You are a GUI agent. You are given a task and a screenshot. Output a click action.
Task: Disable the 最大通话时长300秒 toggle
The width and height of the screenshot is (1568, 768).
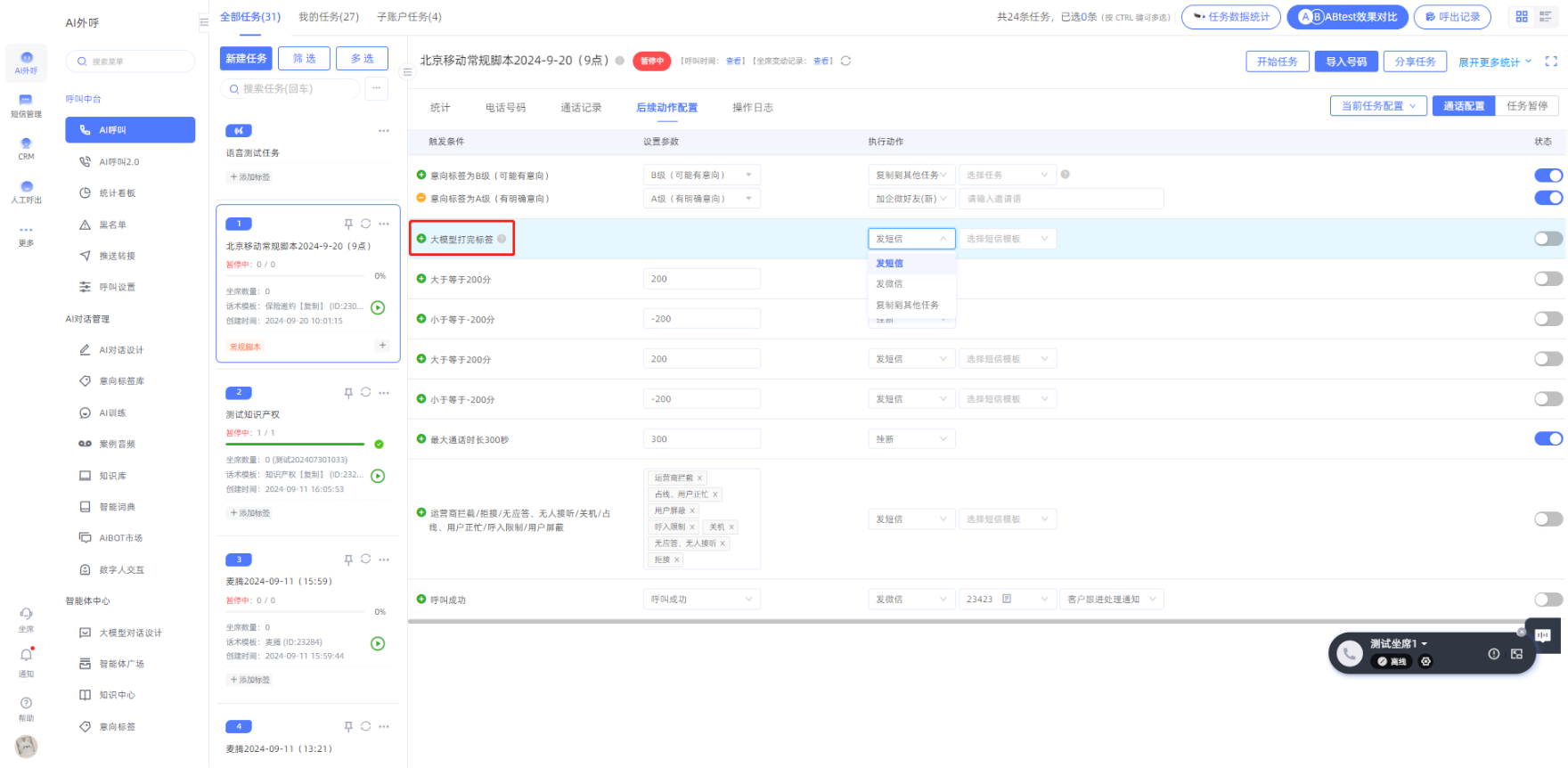pos(1548,438)
